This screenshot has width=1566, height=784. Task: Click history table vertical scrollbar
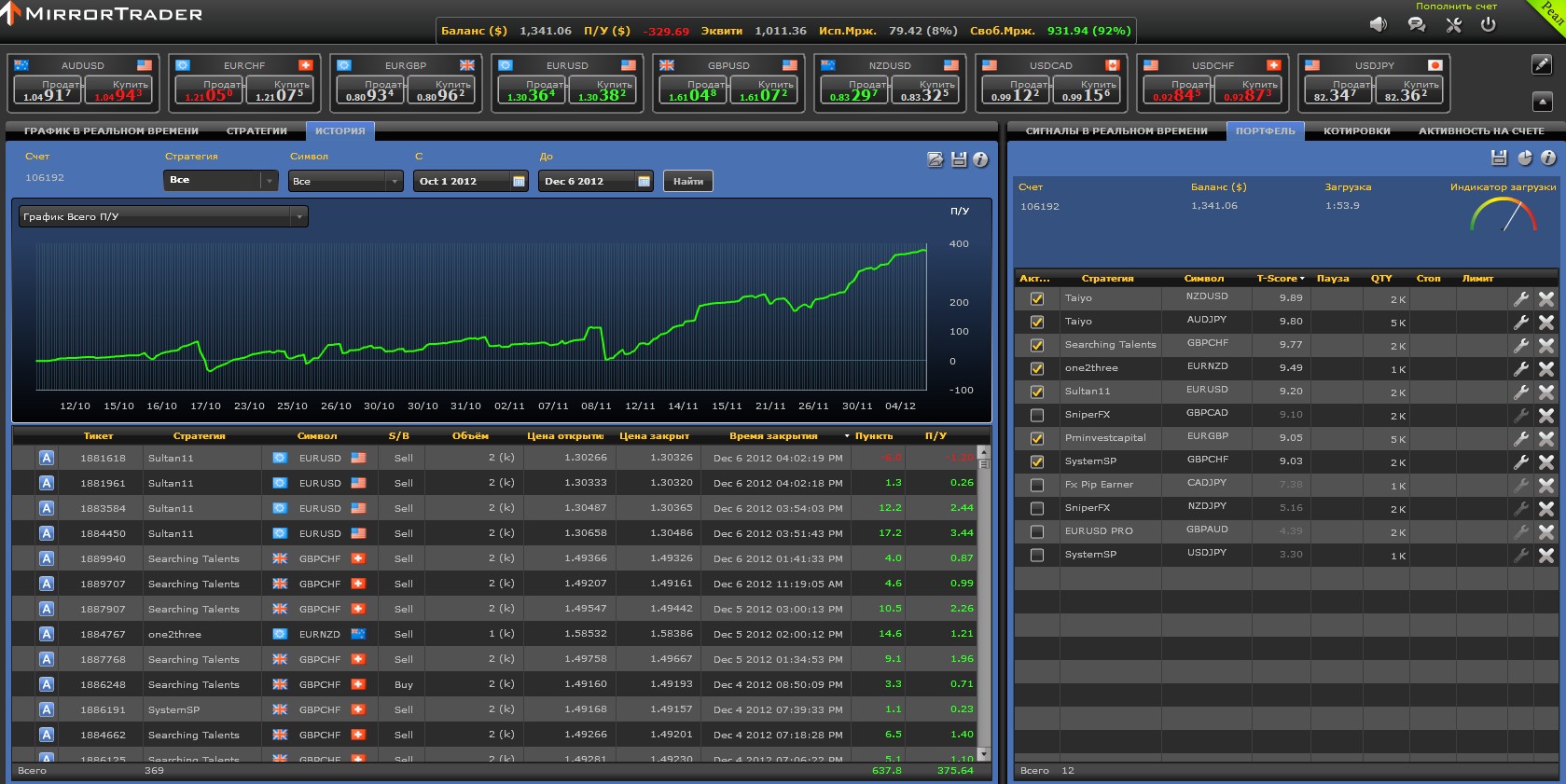pos(983,604)
